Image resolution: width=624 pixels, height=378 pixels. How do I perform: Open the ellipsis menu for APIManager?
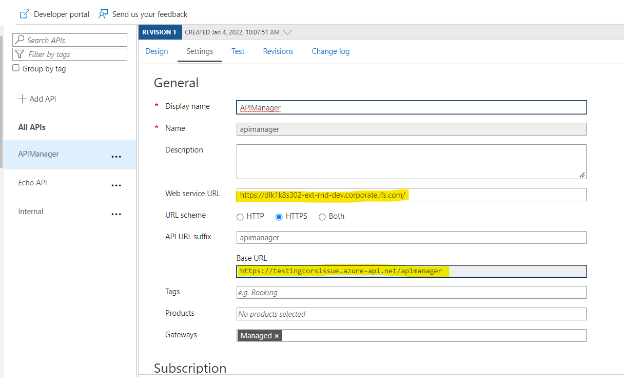coord(116,157)
